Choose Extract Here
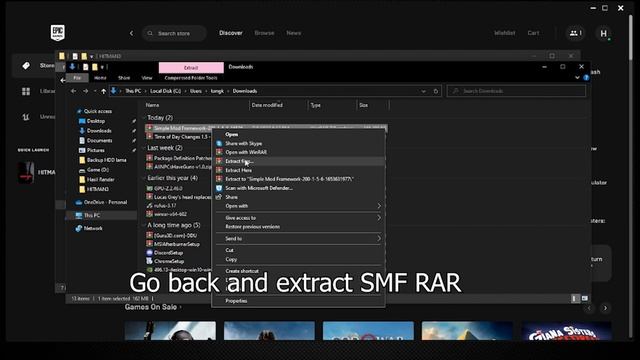 point(299,170)
